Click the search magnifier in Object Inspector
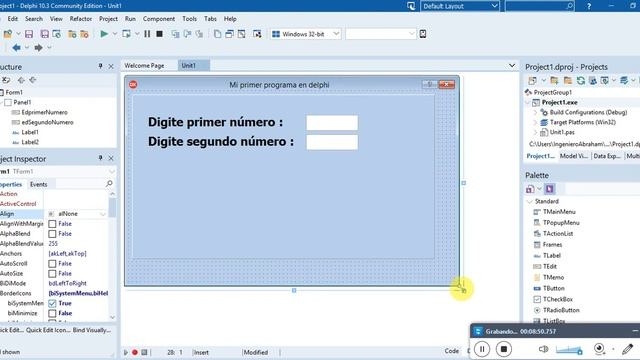Viewport: 640px width, 360px height. click(x=109, y=184)
